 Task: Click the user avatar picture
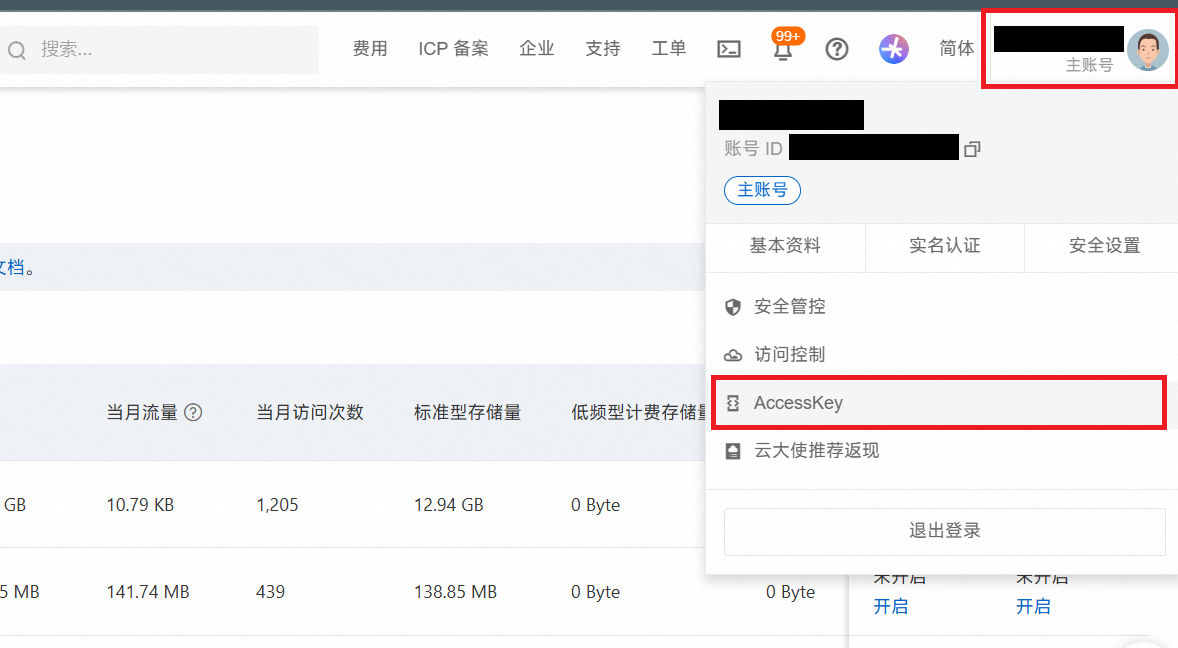click(x=1147, y=50)
